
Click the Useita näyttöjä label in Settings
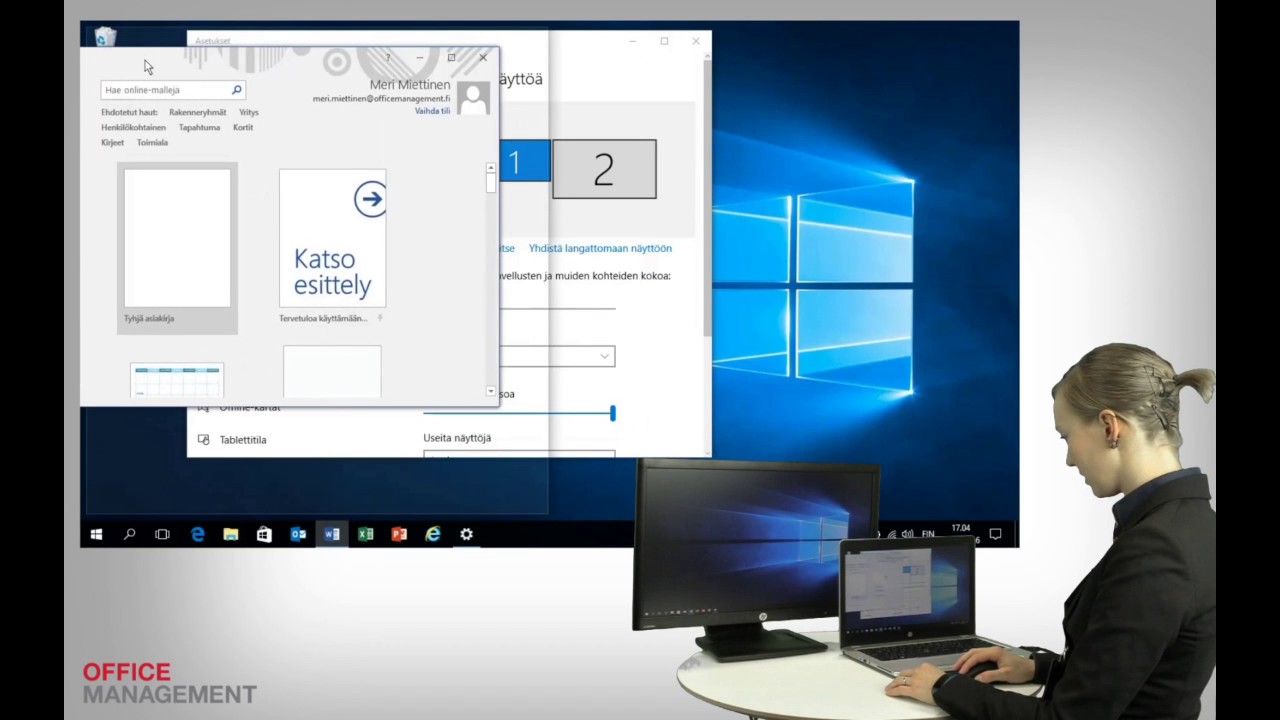[457, 438]
